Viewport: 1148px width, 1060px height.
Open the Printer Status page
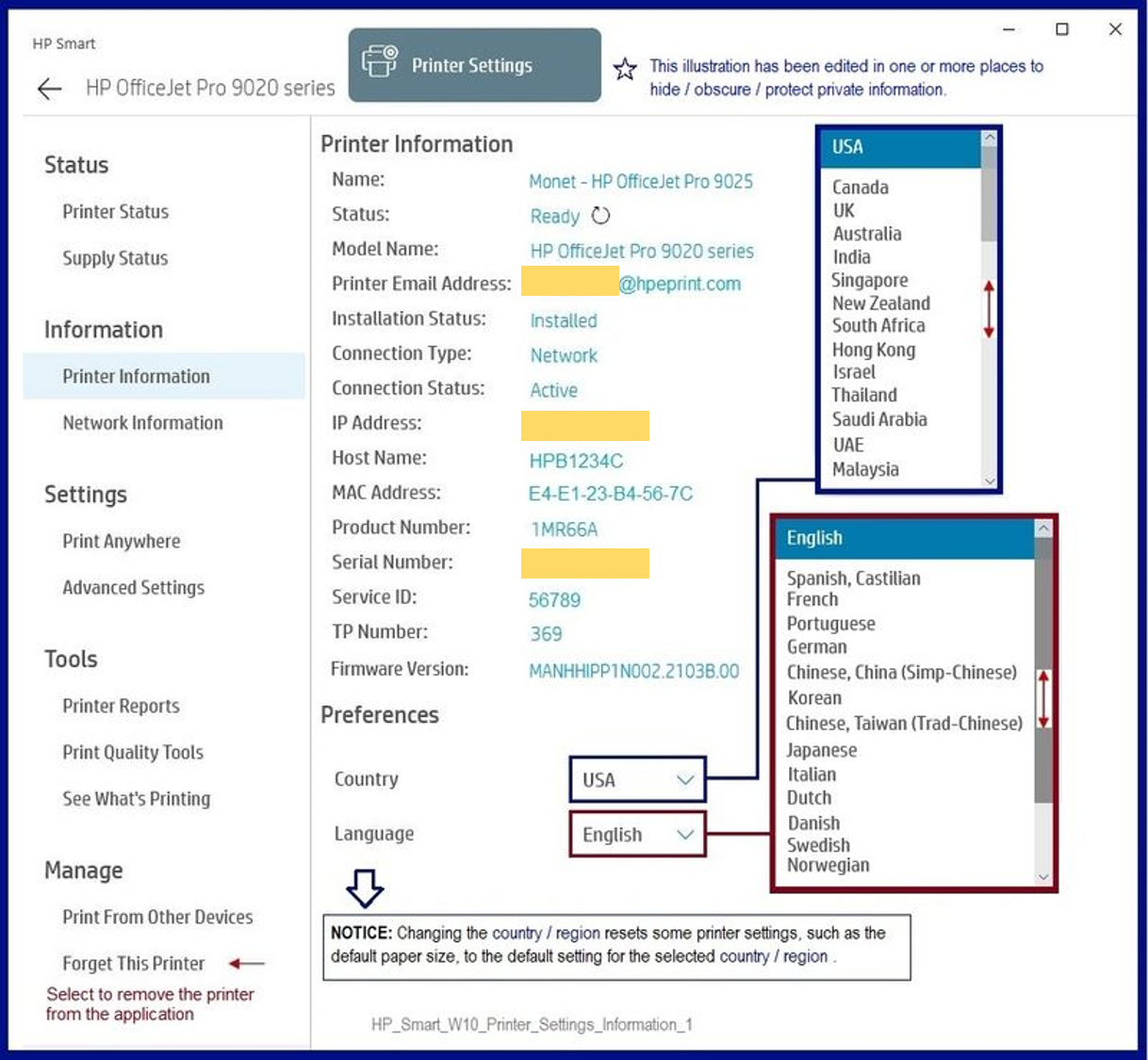click(x=115, y=211)
